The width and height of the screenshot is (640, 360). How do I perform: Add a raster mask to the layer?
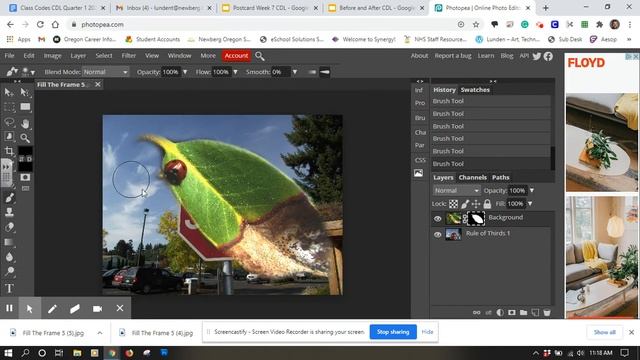512,313
